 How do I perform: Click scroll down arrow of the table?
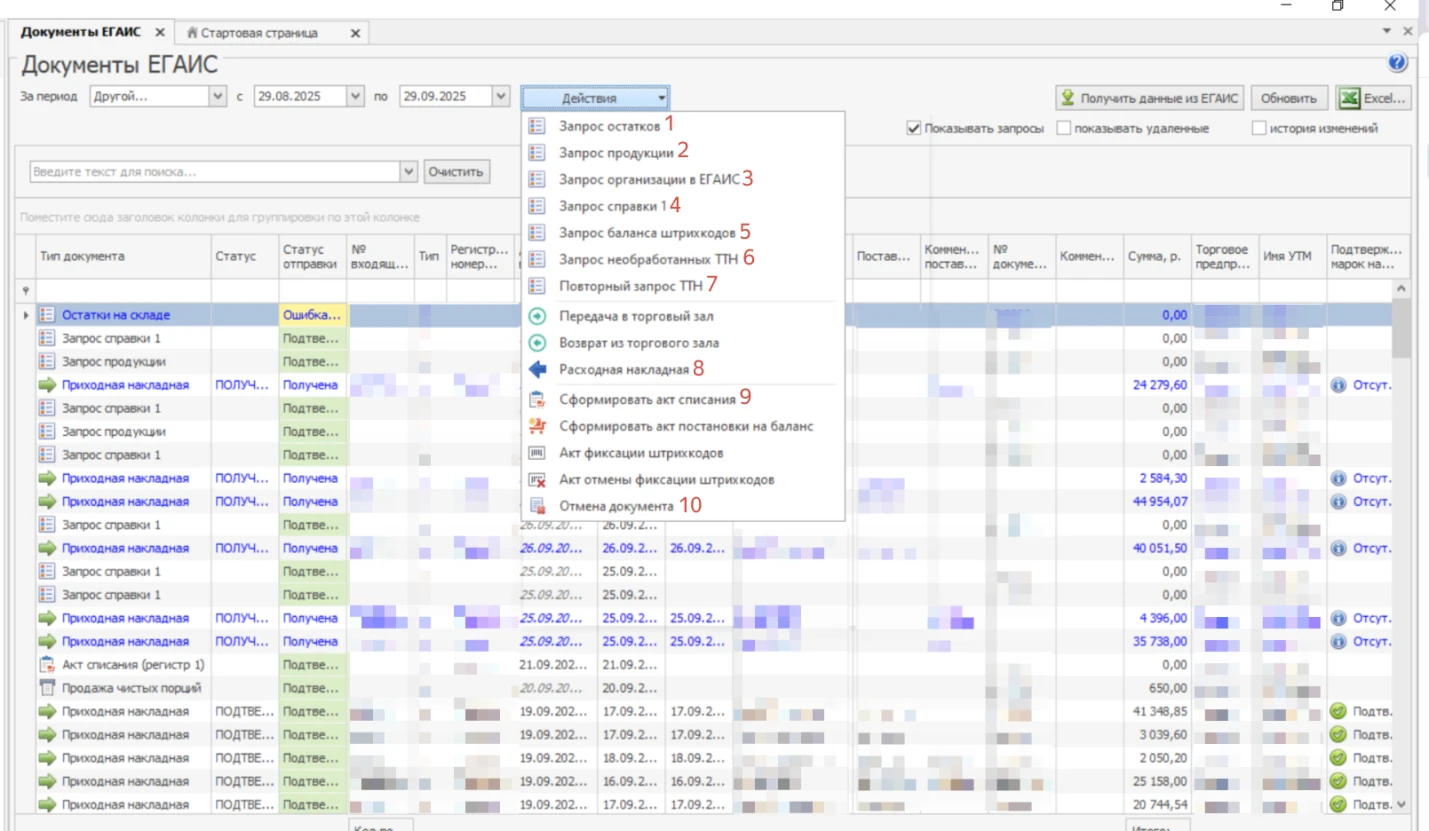coord(1400,804)
